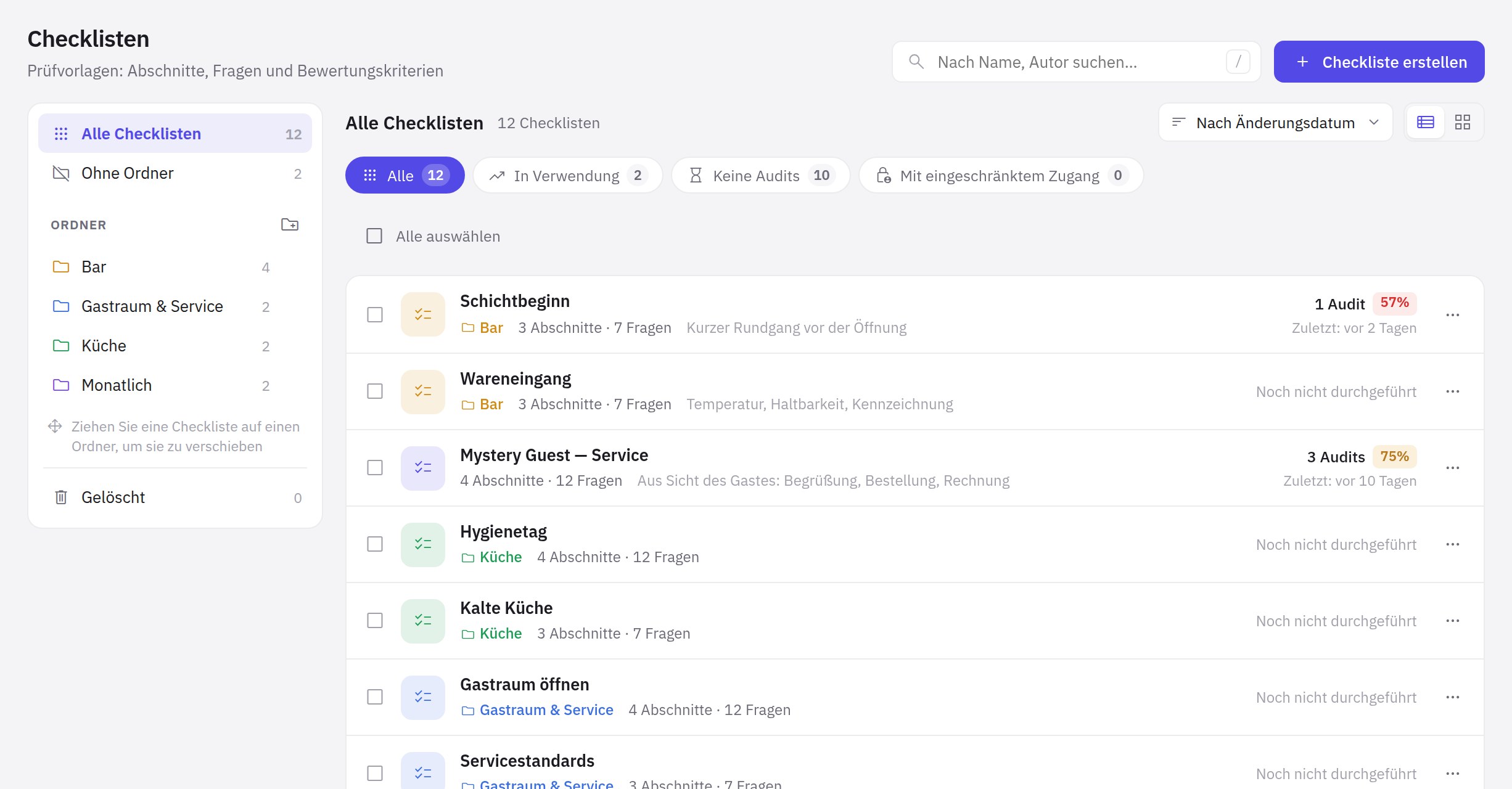The image size is (1512, 789).
Task: Click the green checklist icon of Hygienetag
Action: click(423, 544)
